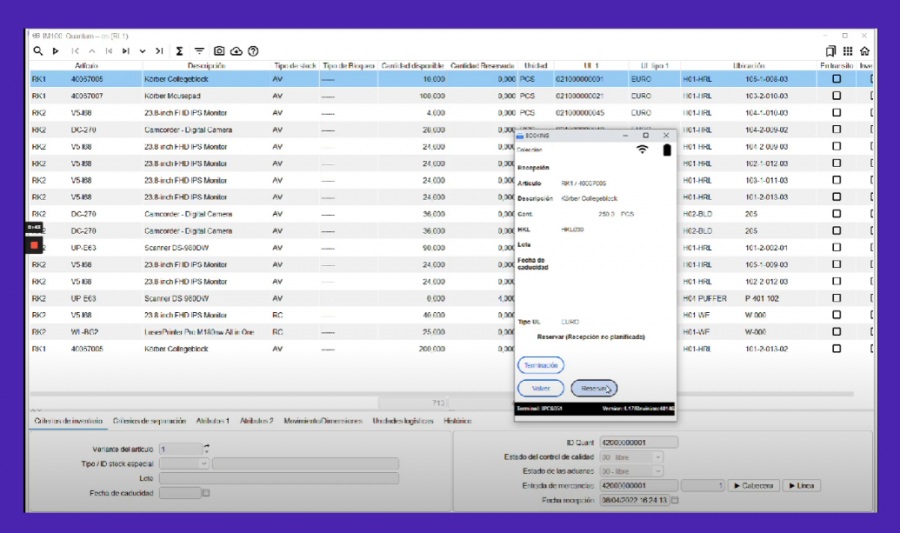The image size is (900, 533).
Task: Click the Reservar button in Booking window
Action: (594, 388)
